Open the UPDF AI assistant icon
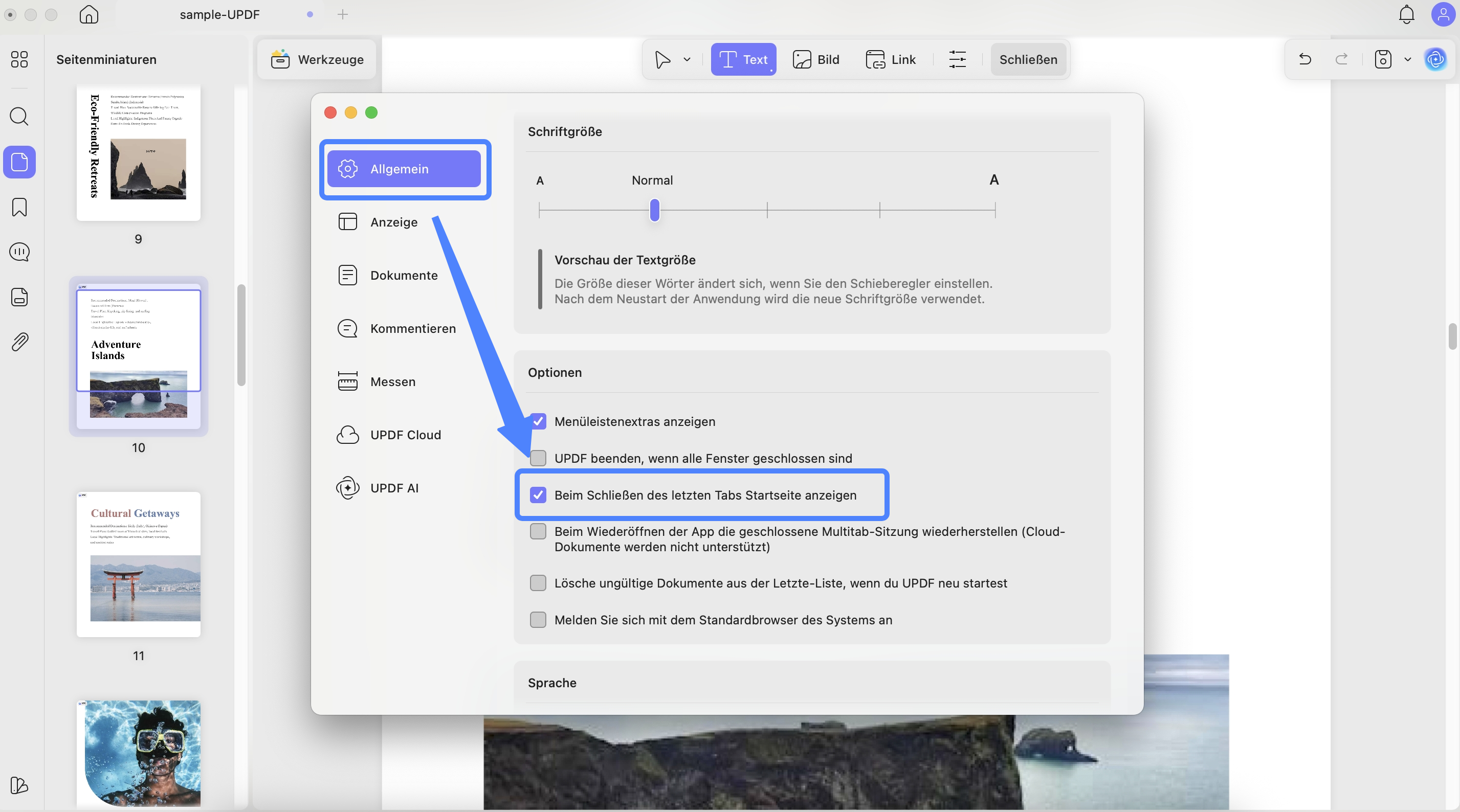This screenshot has height=812, width=1460. tap(1435, 59)
